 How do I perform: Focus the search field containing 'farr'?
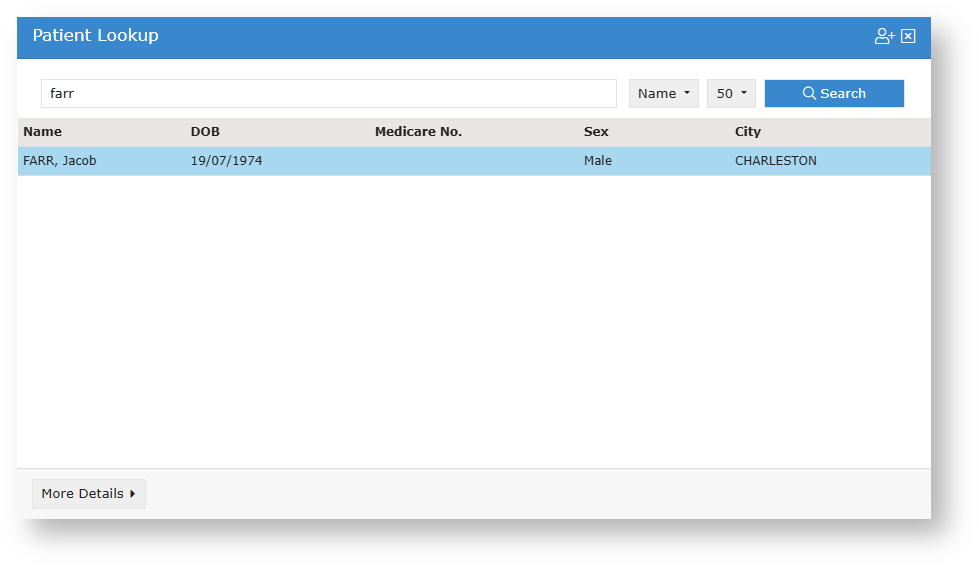tap(328, 93)
